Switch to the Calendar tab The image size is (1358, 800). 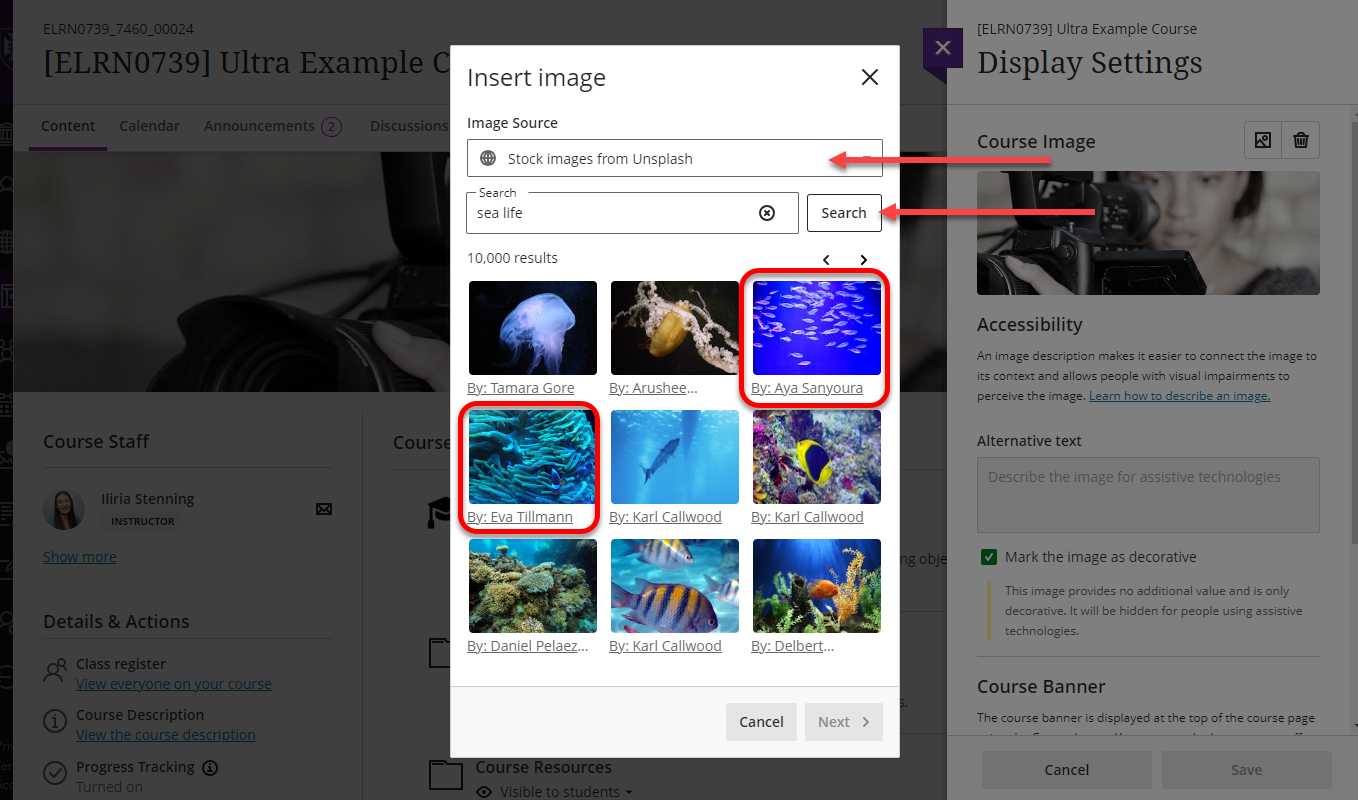point(149,126)
